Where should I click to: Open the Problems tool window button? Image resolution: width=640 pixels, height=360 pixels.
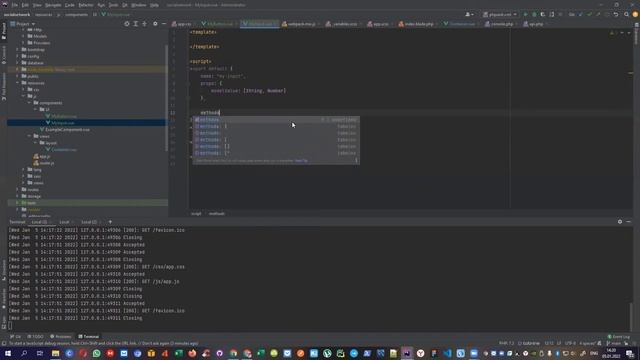(60, 337)
